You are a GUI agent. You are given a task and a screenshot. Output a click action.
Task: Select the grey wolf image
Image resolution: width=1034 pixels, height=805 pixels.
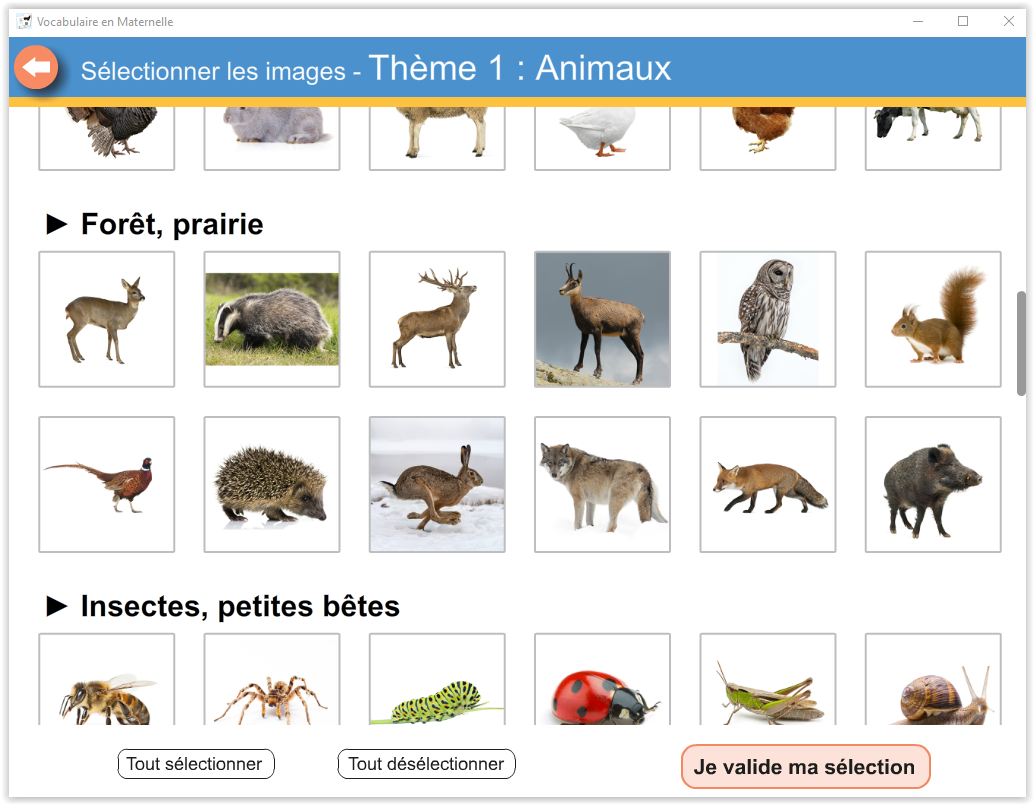pyautogui.click(x=602, y=484)
